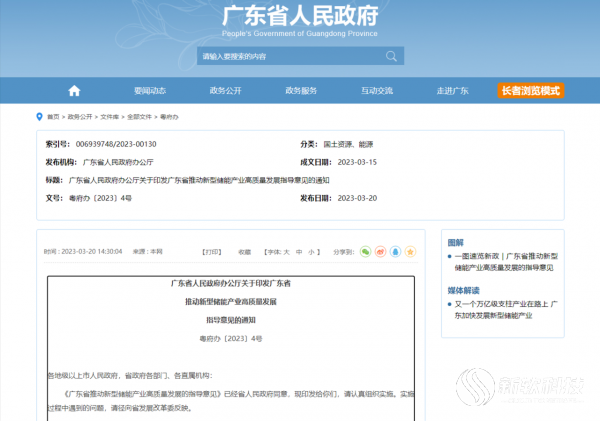Image resolution: width=600 pixels, height=421 pixels.
Task: Share the article to Weibo
Action: [x=381, y=251]
